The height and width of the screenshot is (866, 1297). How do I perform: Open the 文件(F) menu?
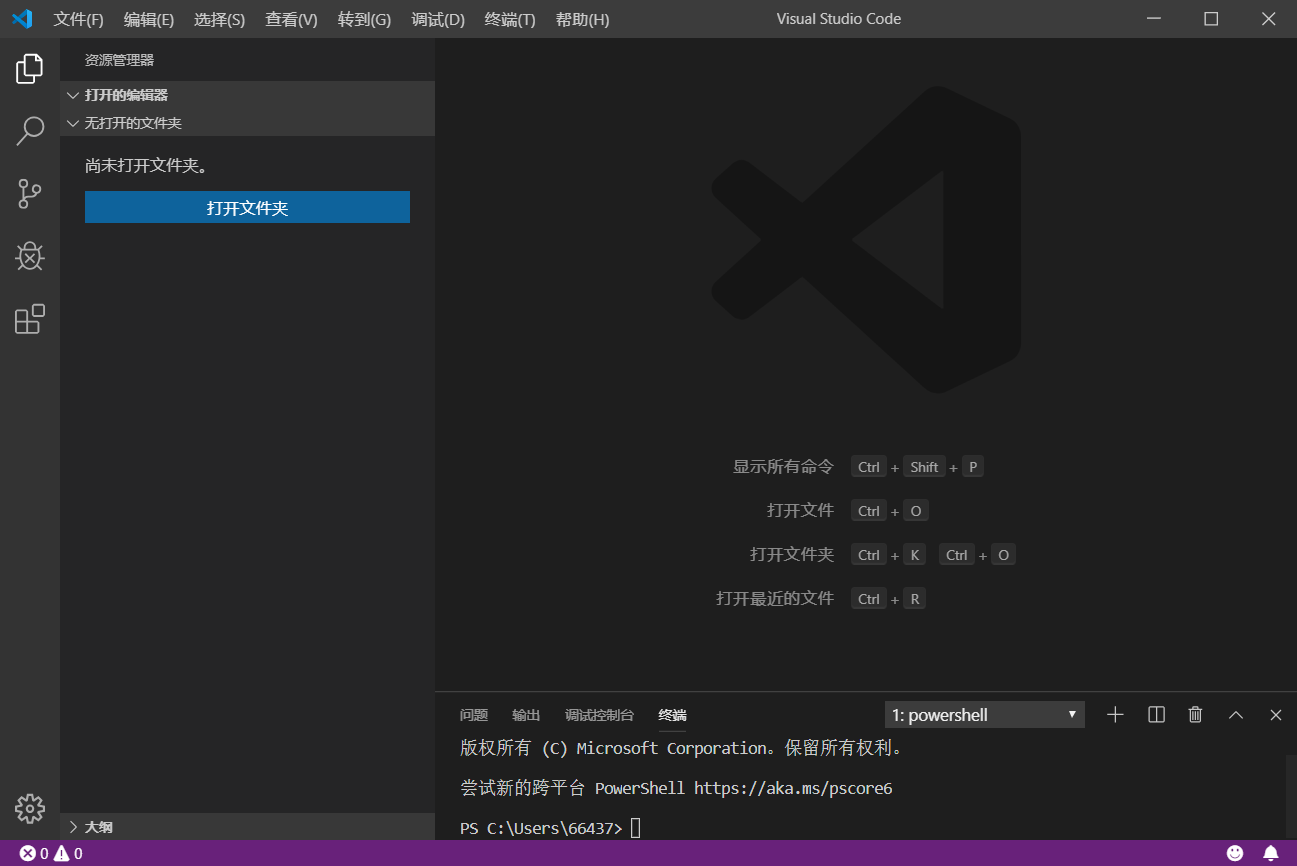[78, 19]
